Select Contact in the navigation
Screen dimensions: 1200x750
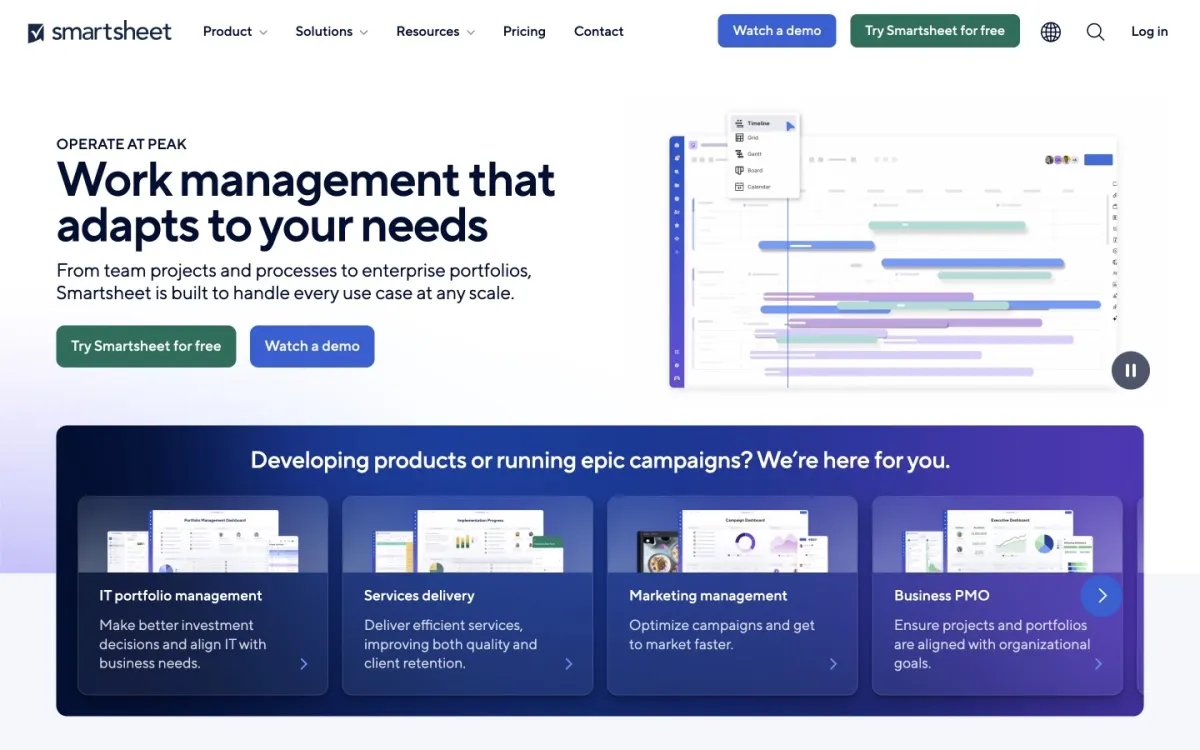598,31
